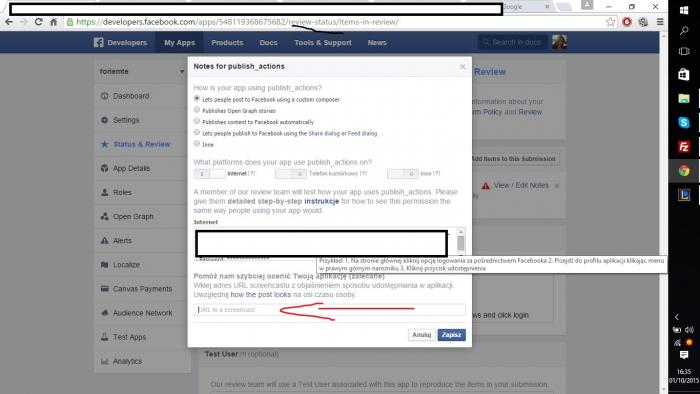
Task: Select the Share dialog or Feed dialog radio
Action: (x=197, y=132)
